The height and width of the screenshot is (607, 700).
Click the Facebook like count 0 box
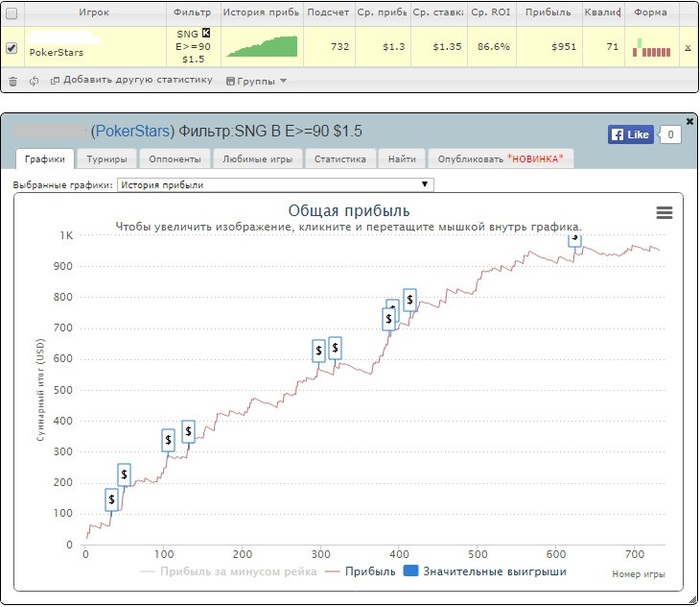[670, 134]
